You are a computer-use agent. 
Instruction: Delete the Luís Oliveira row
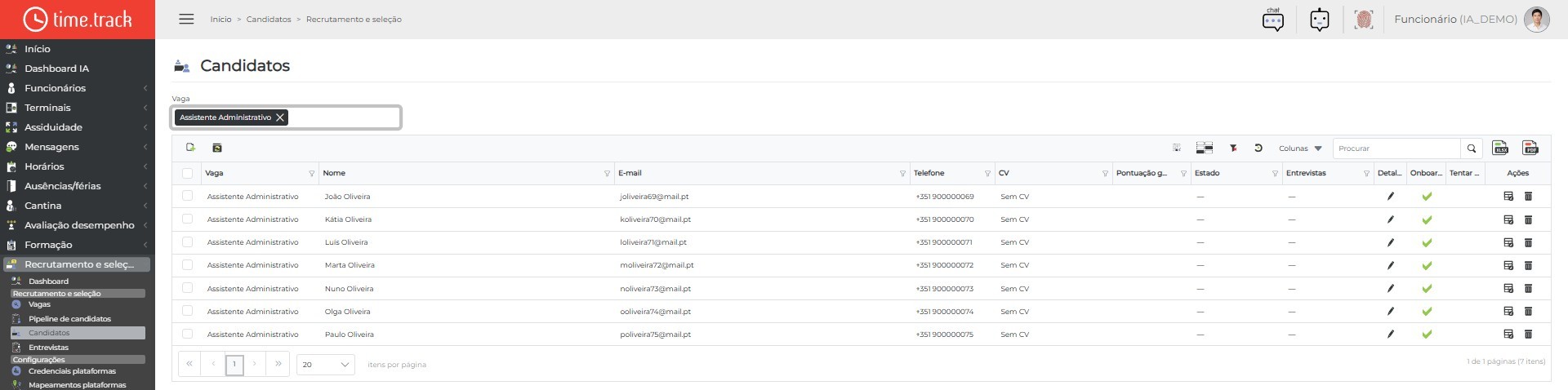[1528, 242]
